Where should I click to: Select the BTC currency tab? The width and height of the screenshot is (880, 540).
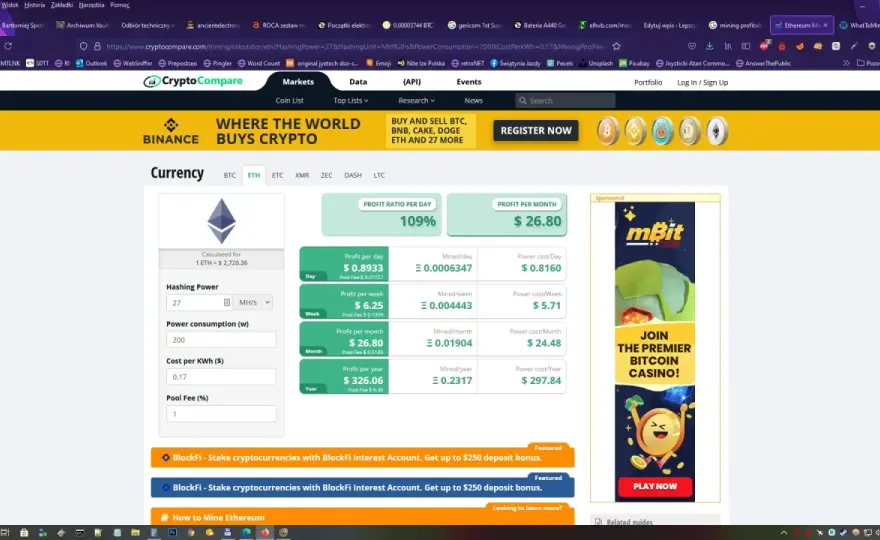(230, 175)
